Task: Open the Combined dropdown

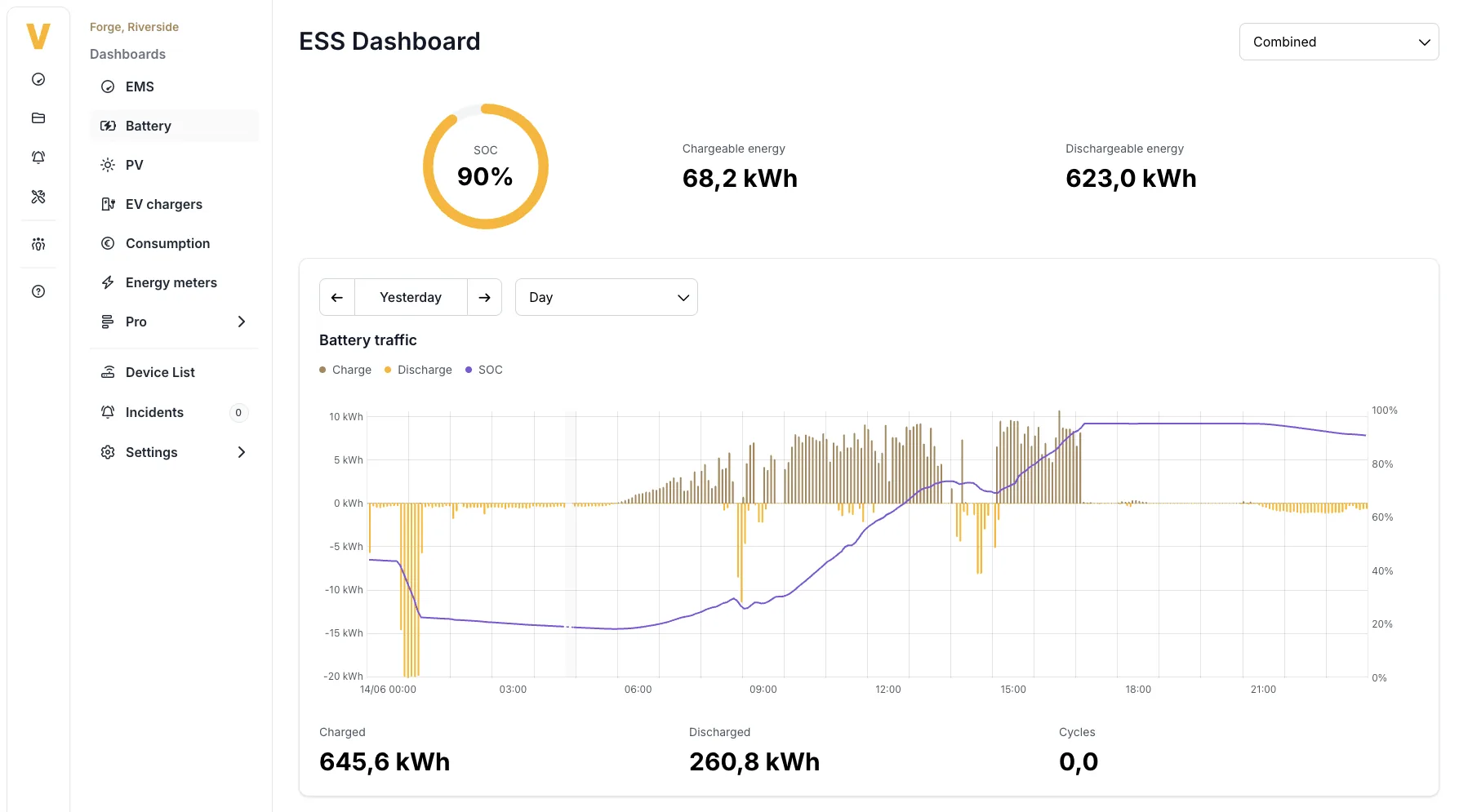Action: point(1339,42)
